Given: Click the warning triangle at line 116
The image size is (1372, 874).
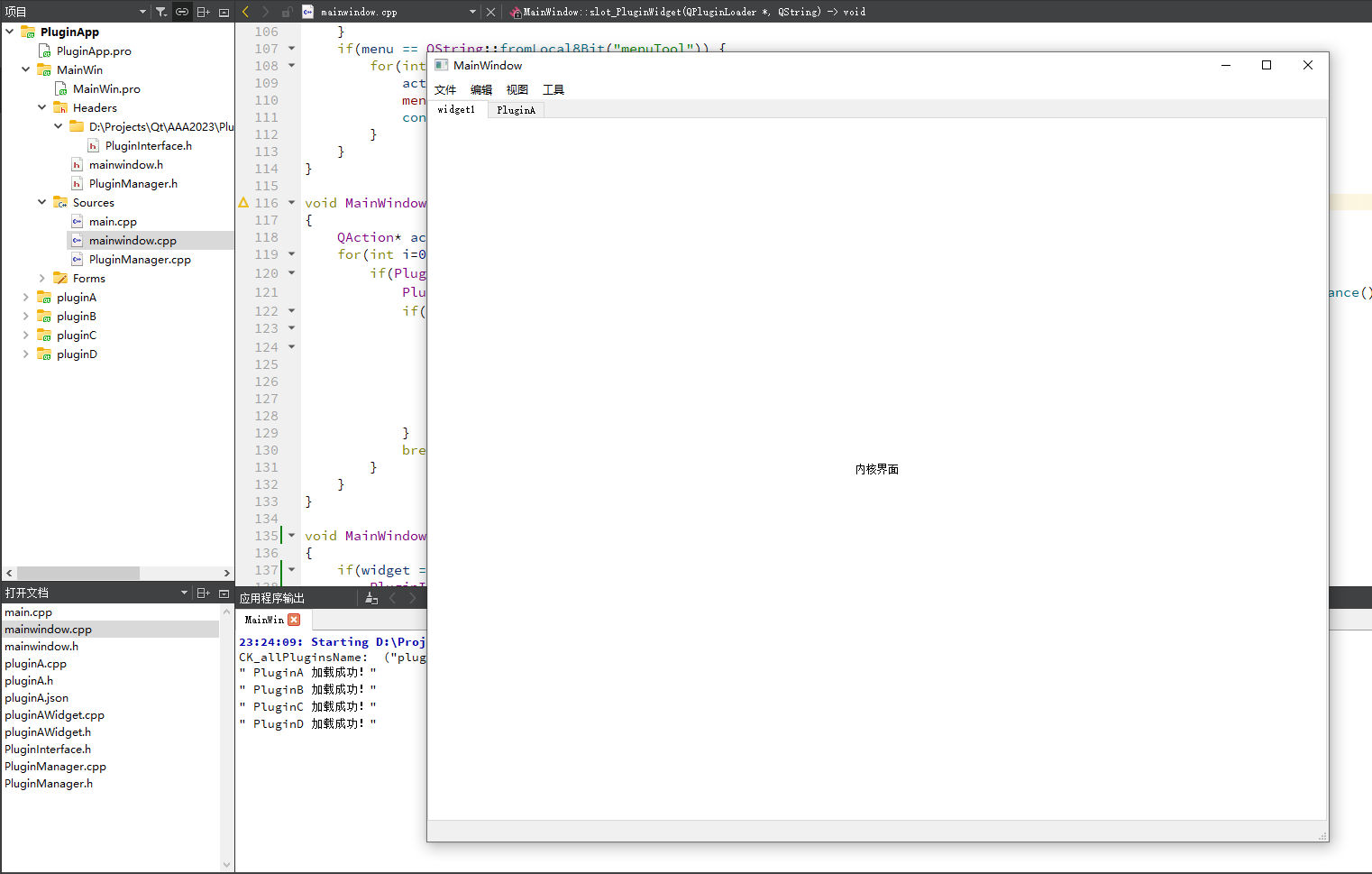Looking at the screenshot, I should click(x=243, y=203).
